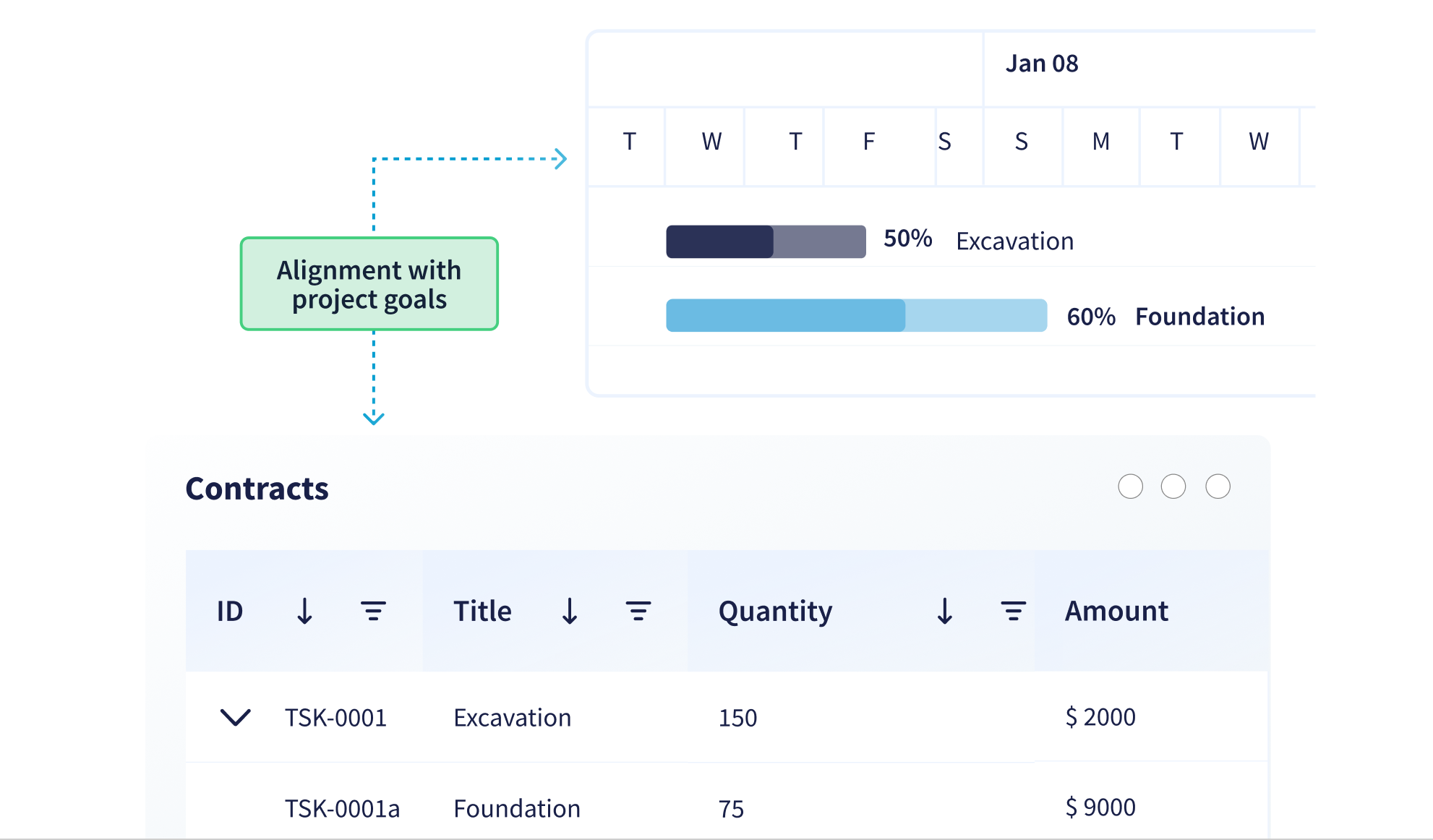This screenshot has height=840, width=1433.
Task: Click the Title column sort arrow
Action: pyautogui.click(x=570, y=611)
